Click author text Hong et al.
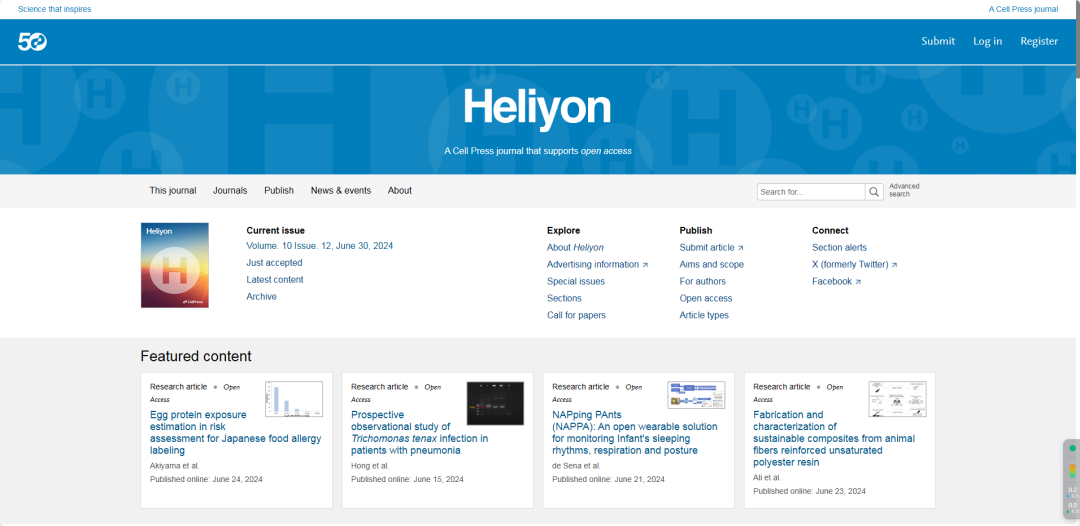 click(x=370, y=466)
